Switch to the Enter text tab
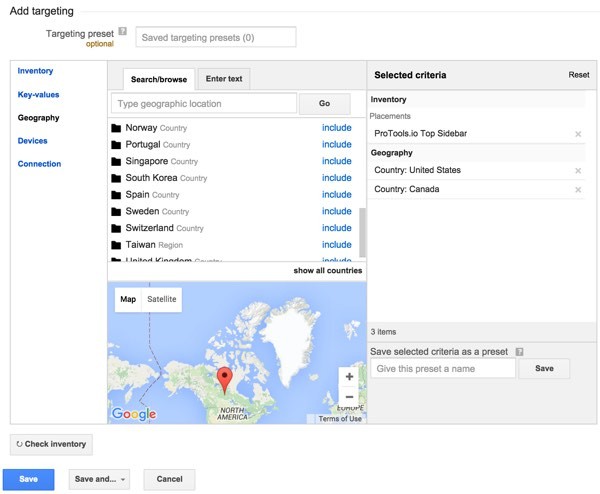Image resolution: width=600 pixels, height=494 pixels. [x=223, y=79]
